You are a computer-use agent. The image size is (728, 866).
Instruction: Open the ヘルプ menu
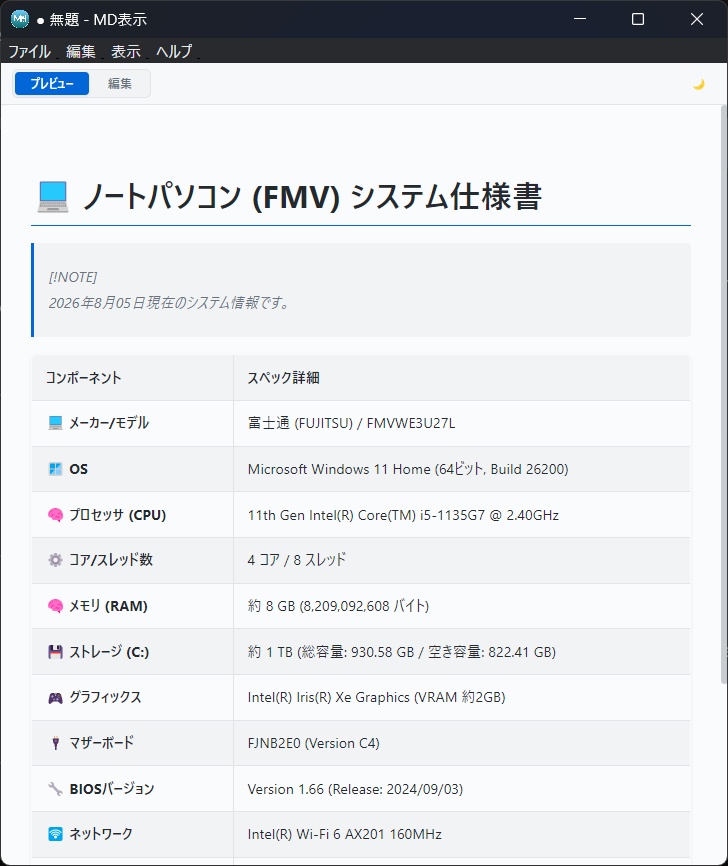pyautogui.click(x=175, y=51)
